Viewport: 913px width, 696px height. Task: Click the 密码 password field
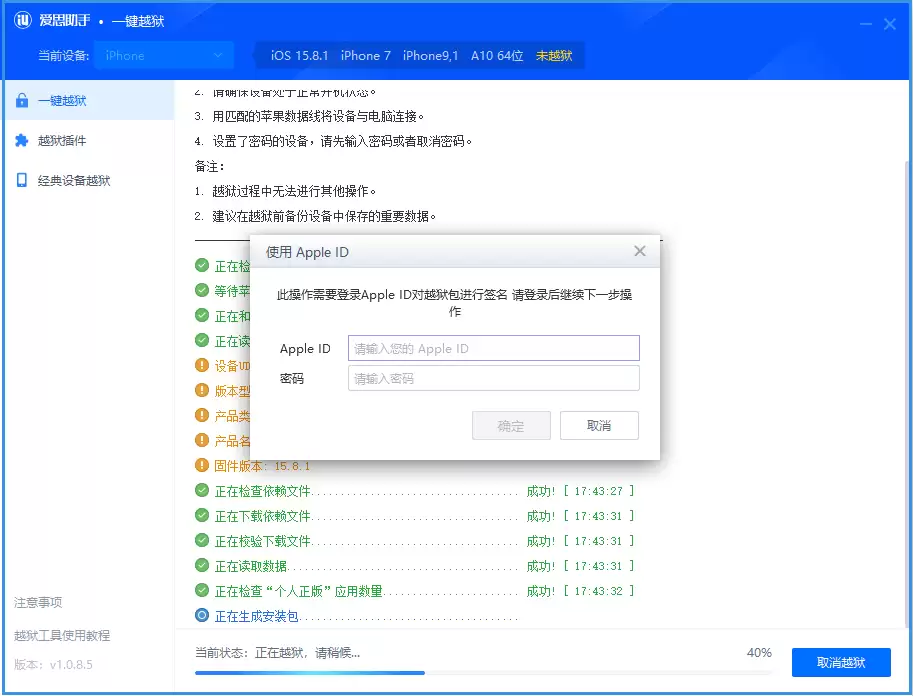(493, 378)
